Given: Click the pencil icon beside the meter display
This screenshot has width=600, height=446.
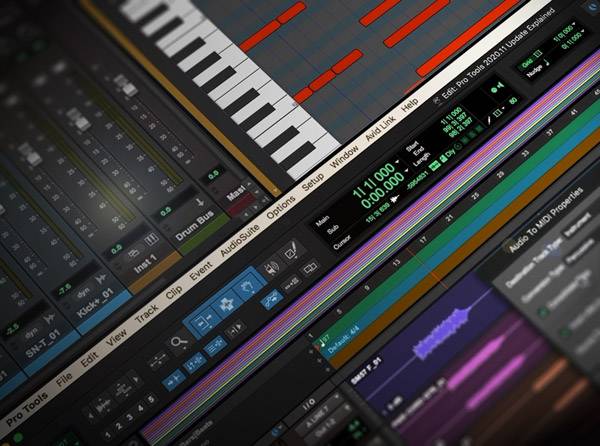Looking at the screenshot, I should coord(489,120).
